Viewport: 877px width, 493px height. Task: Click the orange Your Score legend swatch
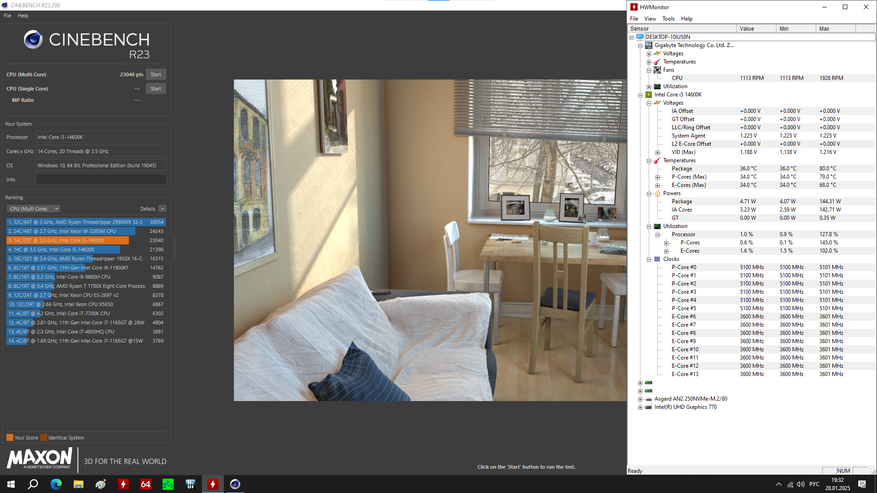[10, 438]
